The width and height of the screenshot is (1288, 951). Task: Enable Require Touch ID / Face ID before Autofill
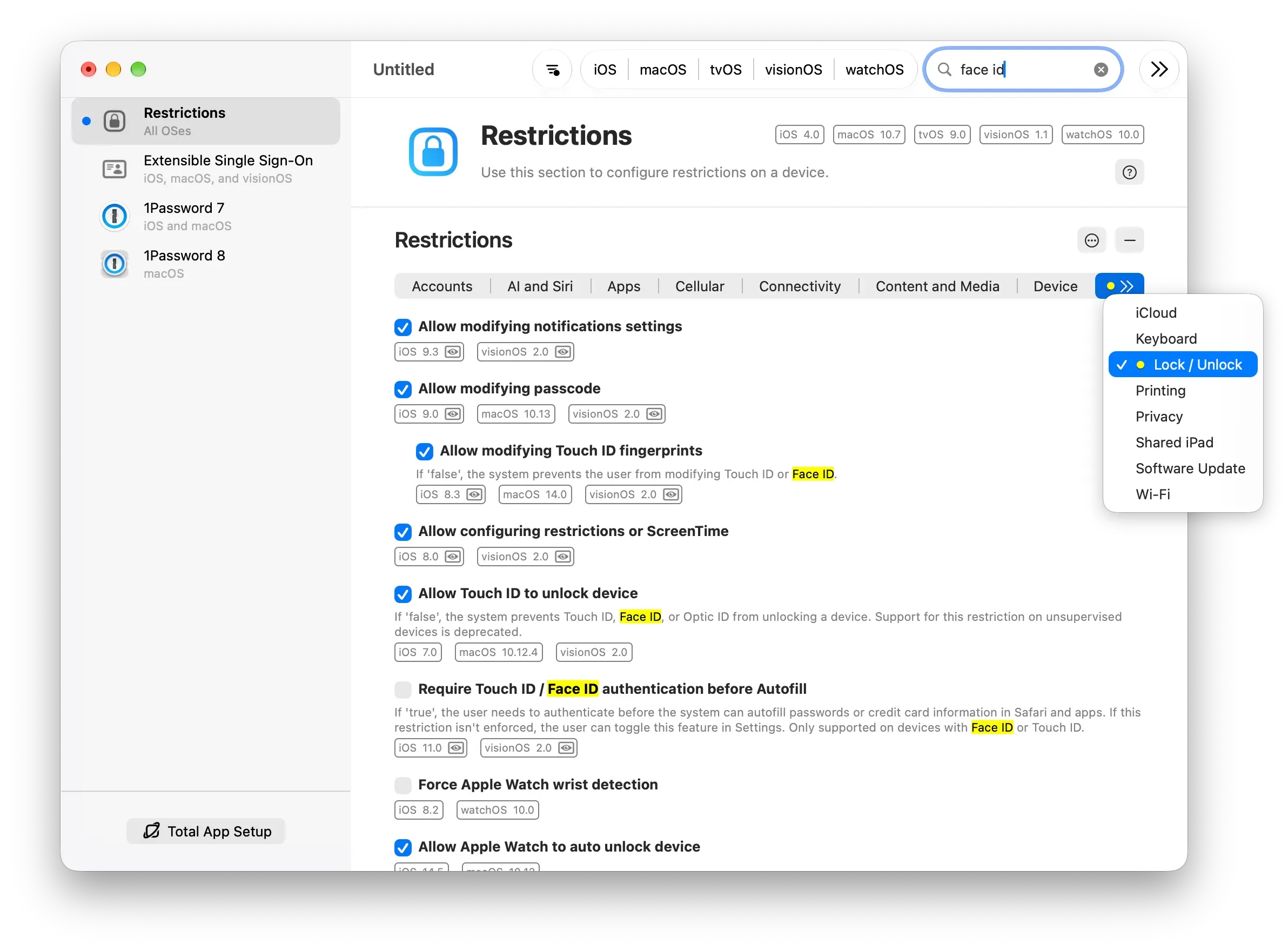tap(403, 690)
